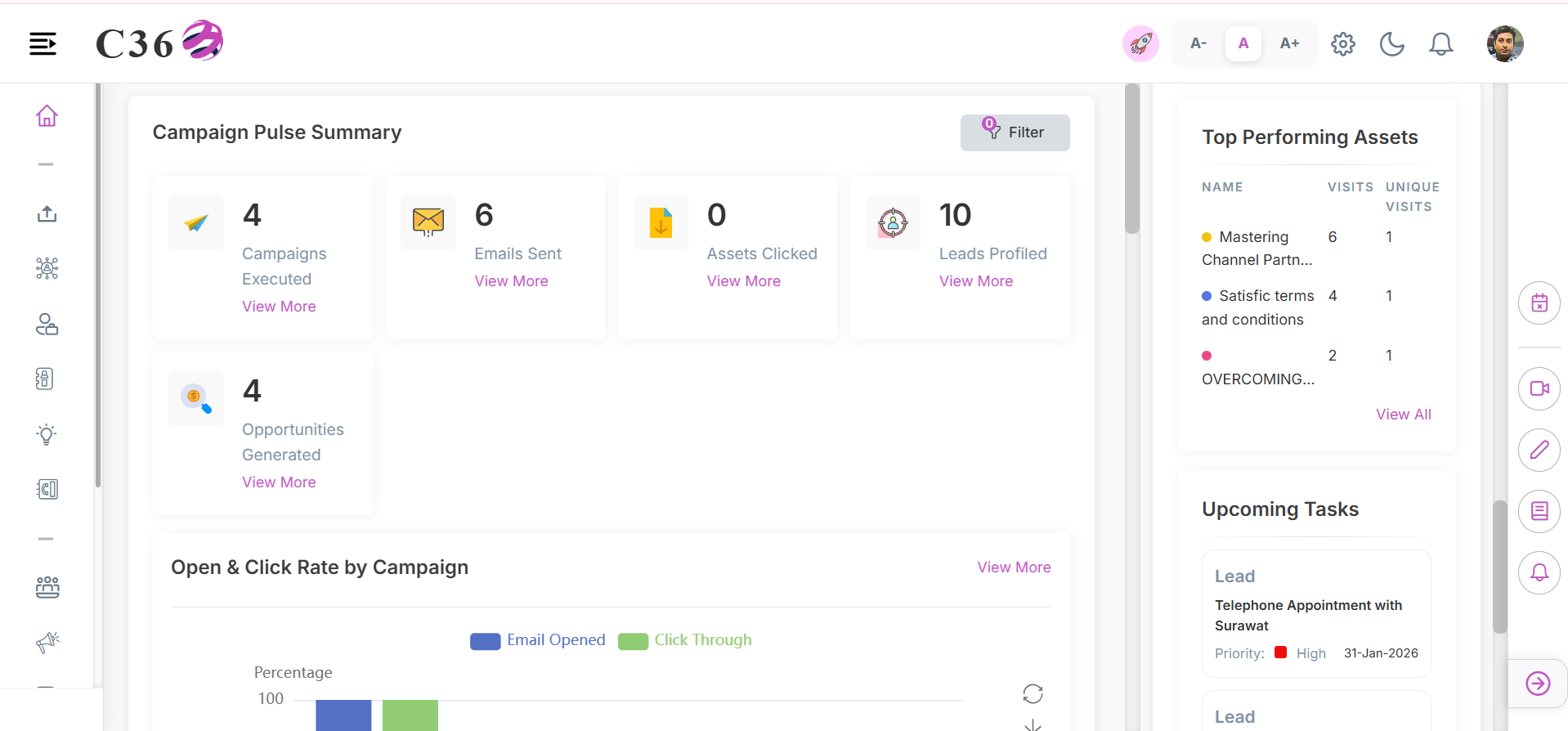Decrease font size with A-
The image size is (1568, 731).
[1198, 43]
